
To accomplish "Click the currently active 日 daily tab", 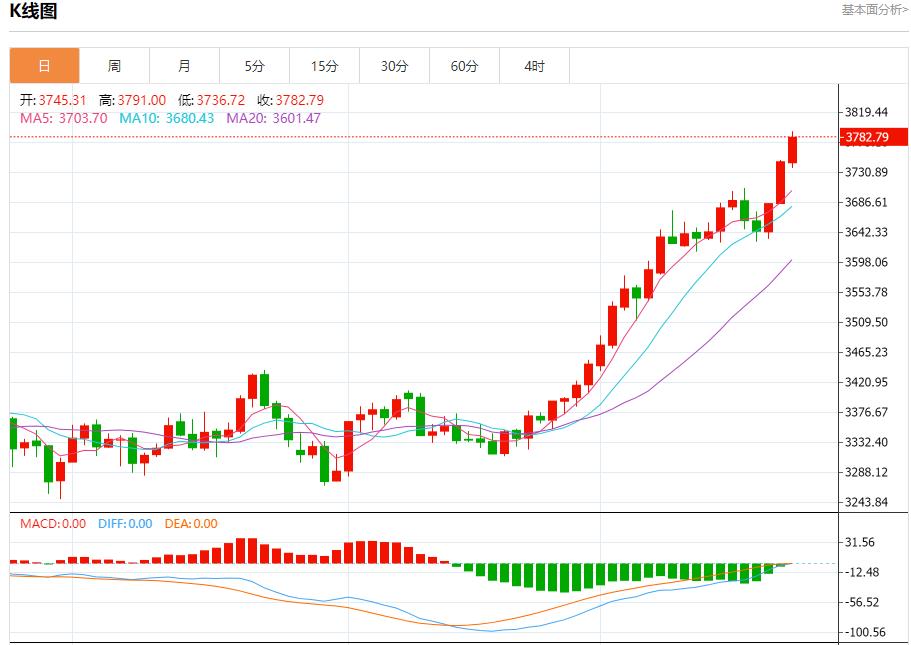I will [44, 65].
